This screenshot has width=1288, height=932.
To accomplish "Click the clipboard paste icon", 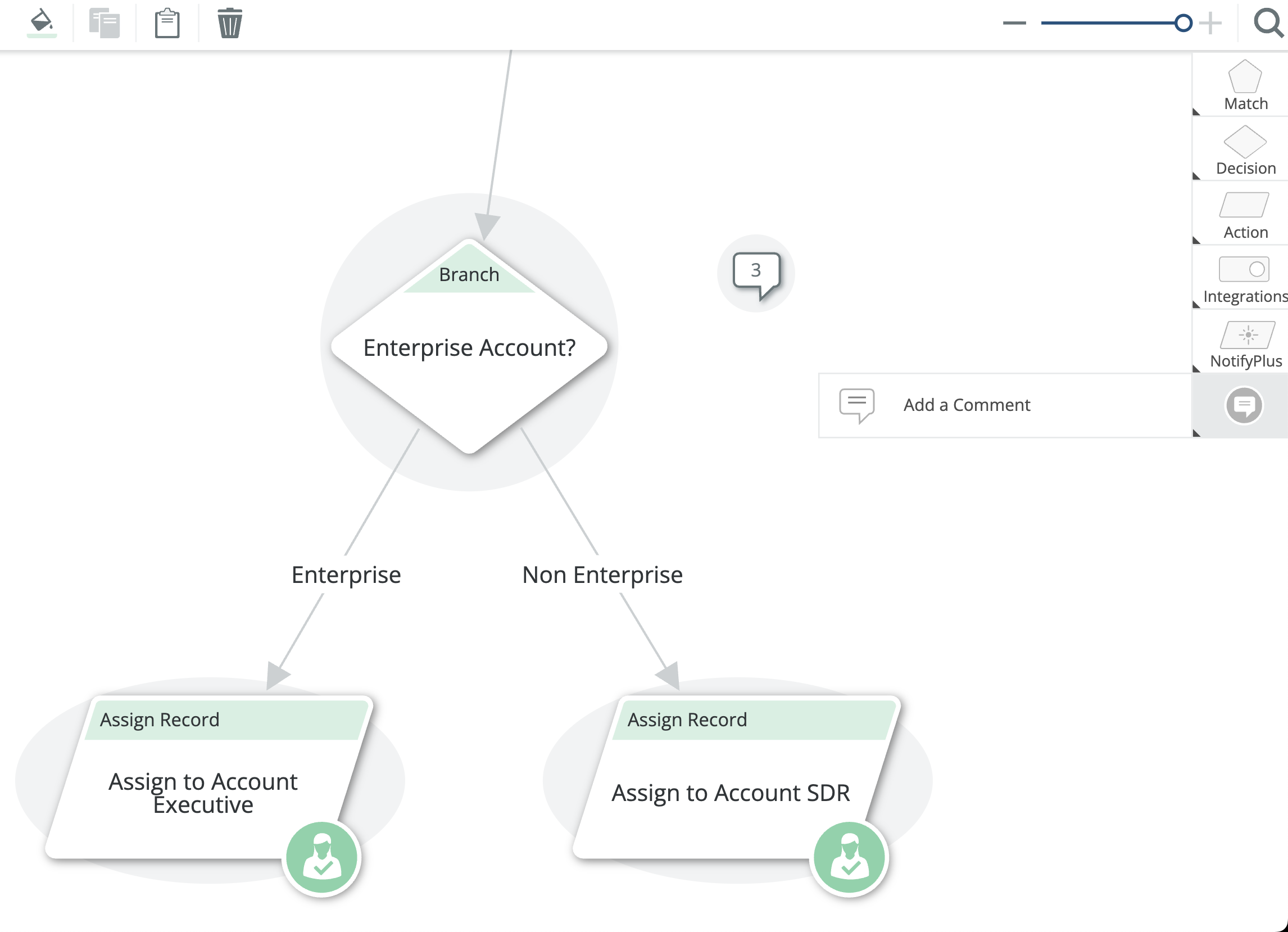I will tap(167, 23).
